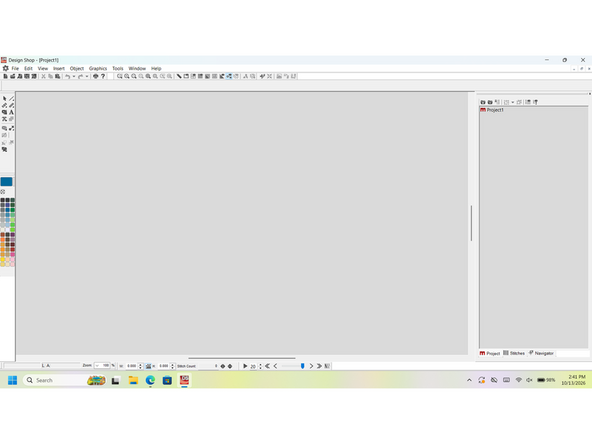Screen dimensions: 592x444
Task: Click the second icon in project panel toolbar
Action: pyautogui.click(x=490, y=102)
